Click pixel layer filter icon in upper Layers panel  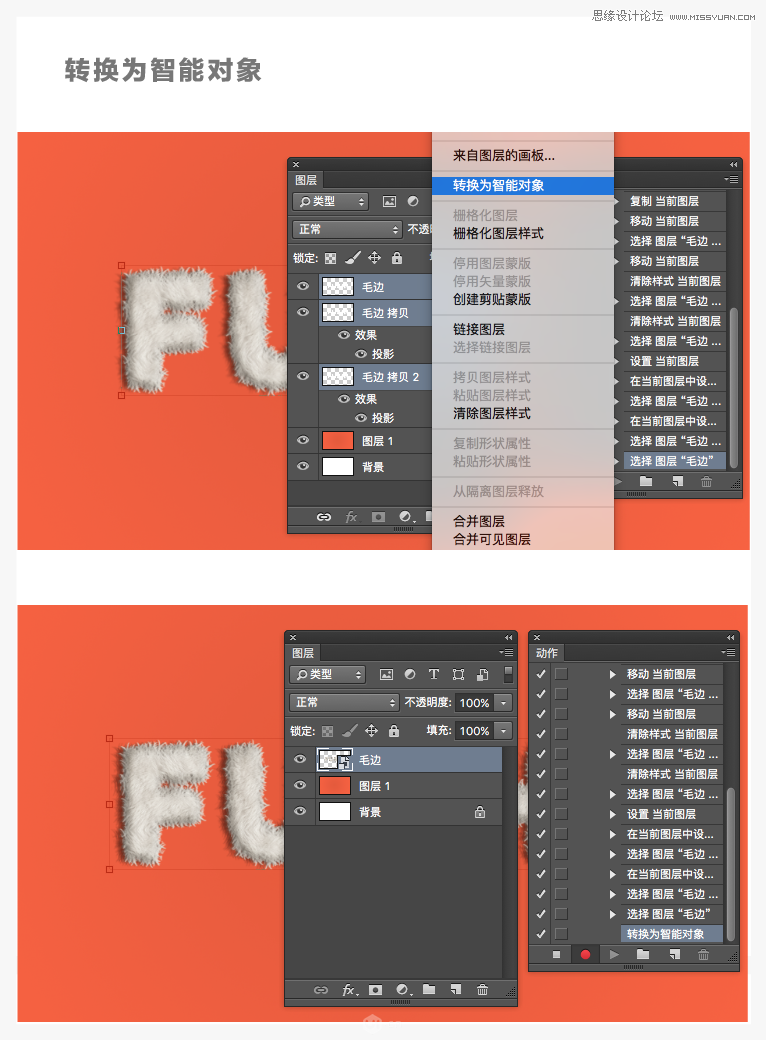389,202
